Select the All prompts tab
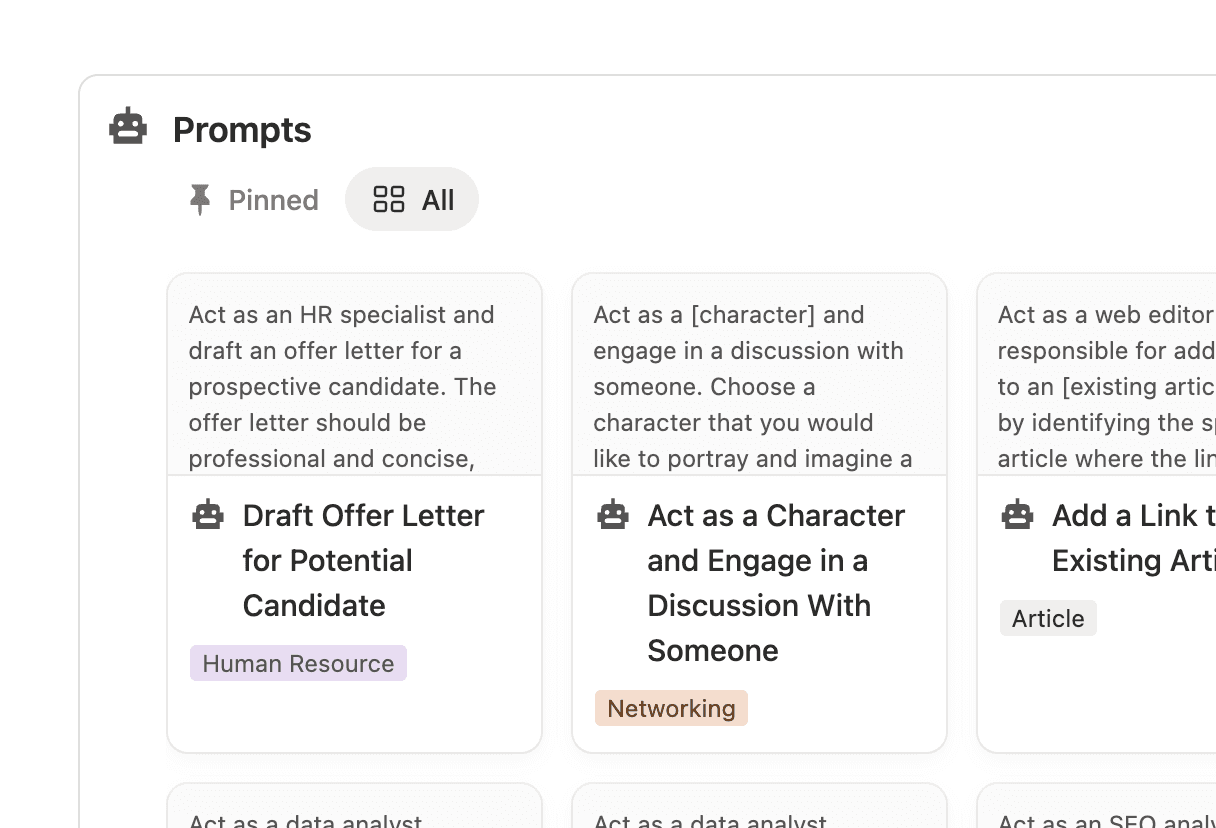The height and width of the screenshot is (828, 1216). point(412,199)
